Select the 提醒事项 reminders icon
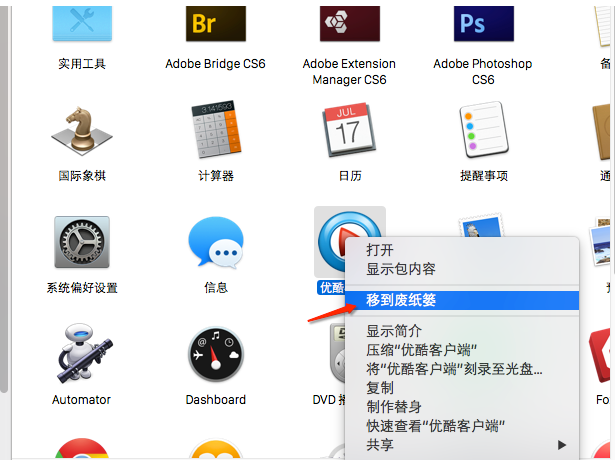The height and width of the screenshot is (460, 615). click(484, 129)
